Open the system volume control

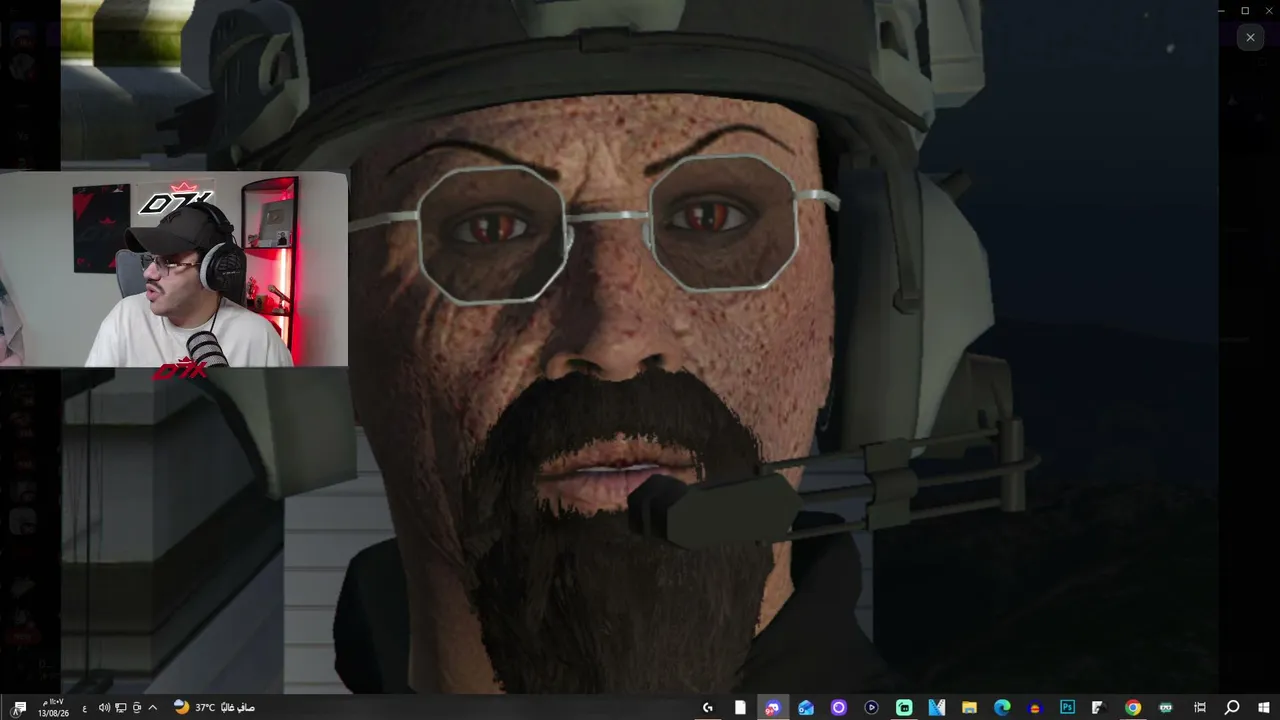pyautogui.click(x=103, y=708)
